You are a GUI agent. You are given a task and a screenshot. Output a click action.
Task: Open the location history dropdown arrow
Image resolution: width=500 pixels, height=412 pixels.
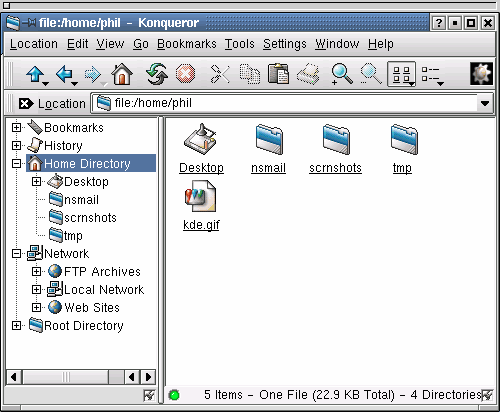485,104
